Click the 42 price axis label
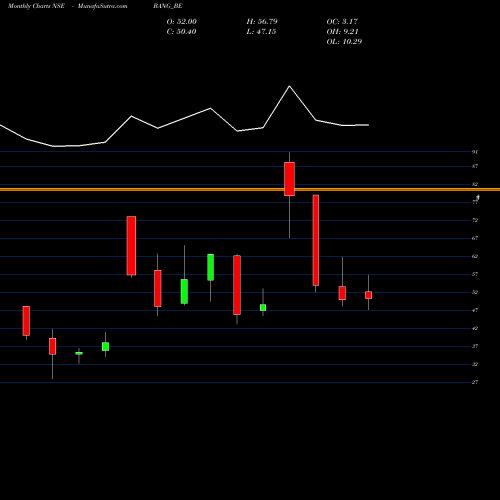The image size is (500, 500). point(475,328)
